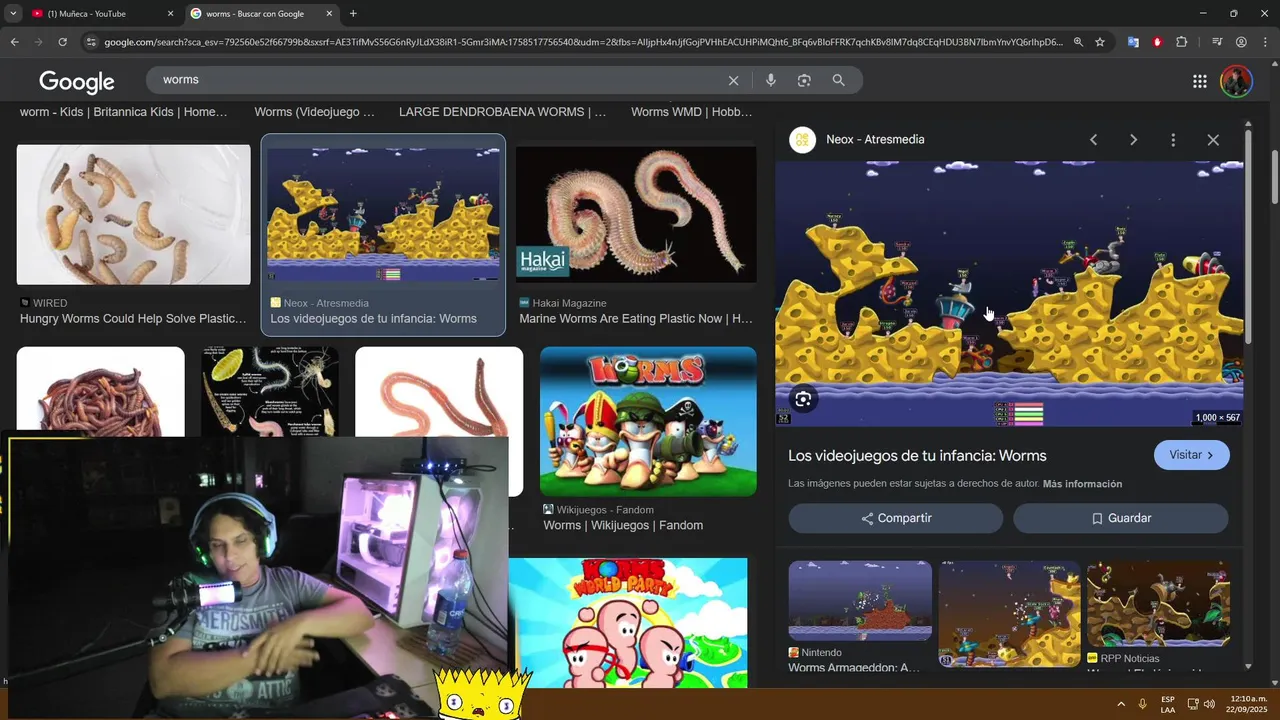The image size is (1280, 720).
Task: Show hidden system tray icons
Action: (1120, 704)
